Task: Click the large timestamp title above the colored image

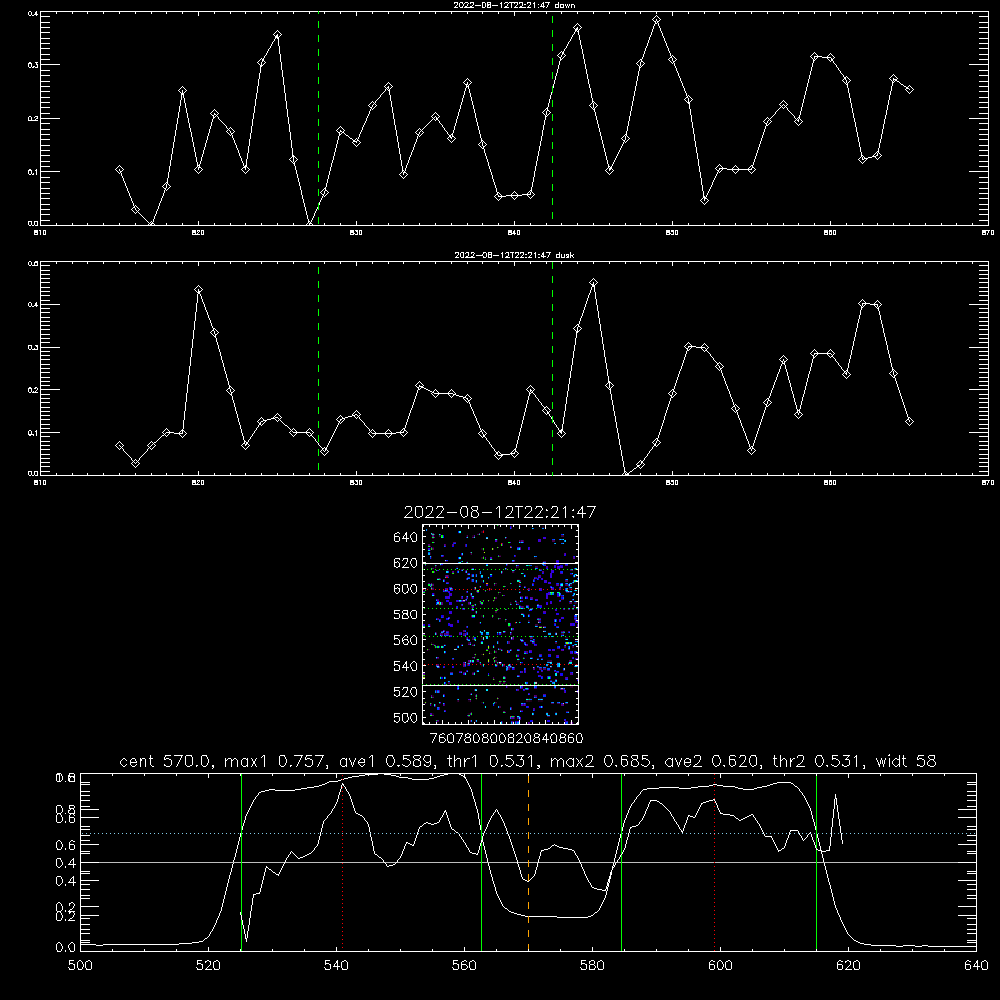Action: (x=500, y=512)
